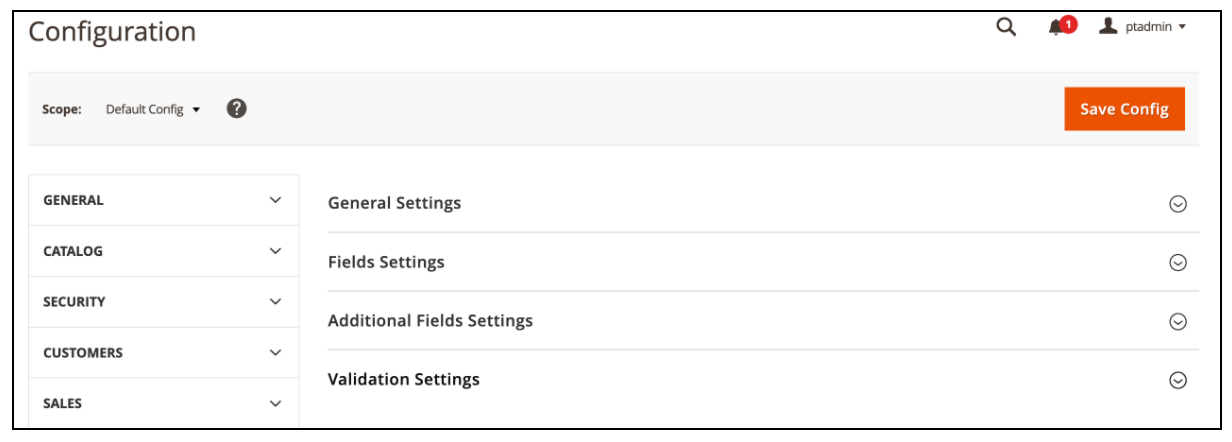Click the Fields Settings heading

[x=386, y=262]
